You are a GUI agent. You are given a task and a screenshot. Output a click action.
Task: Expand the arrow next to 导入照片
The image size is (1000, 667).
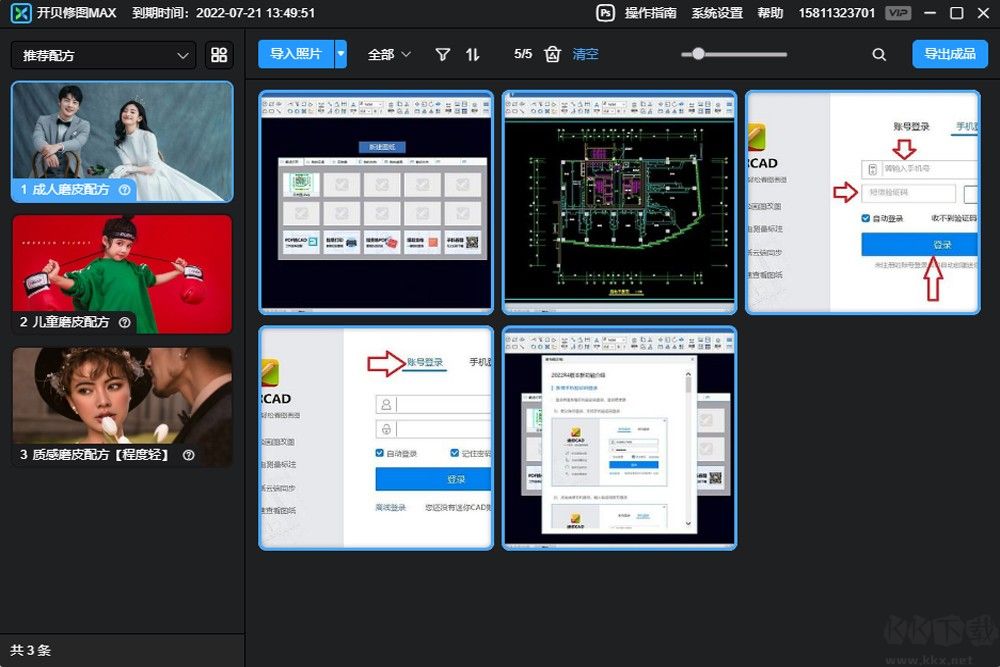341,54
